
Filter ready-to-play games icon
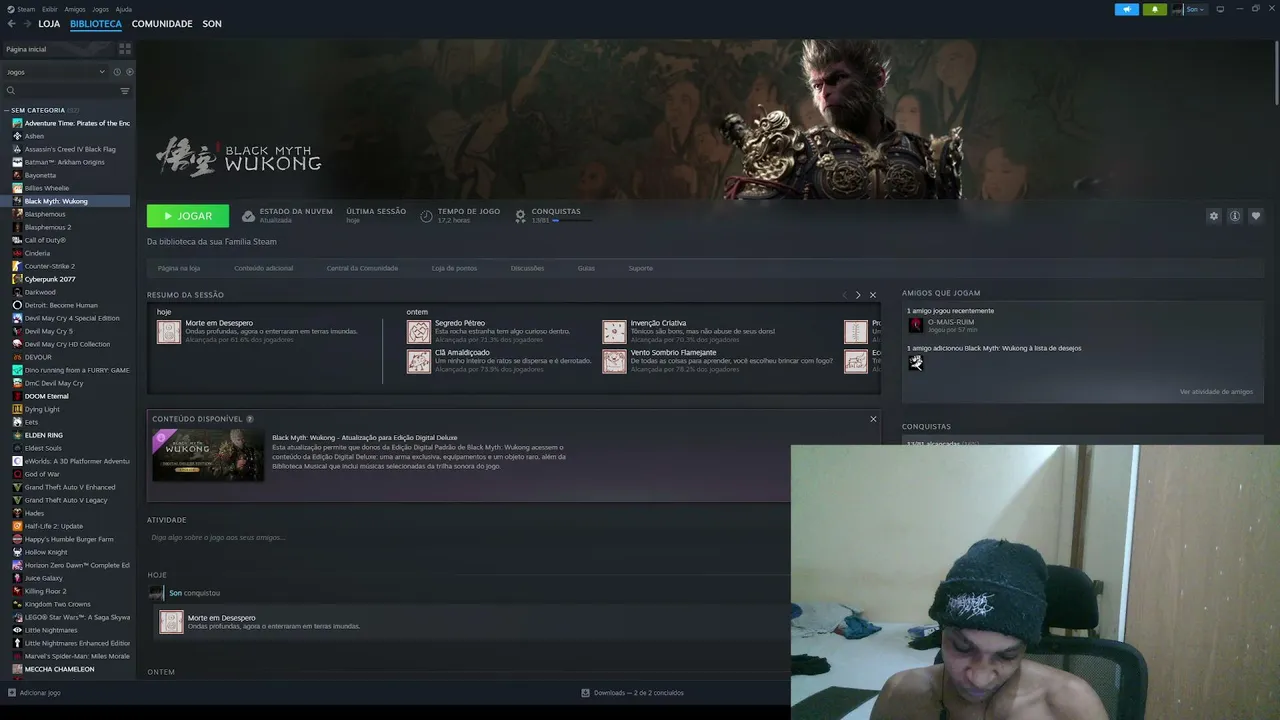tap(129, 72)
